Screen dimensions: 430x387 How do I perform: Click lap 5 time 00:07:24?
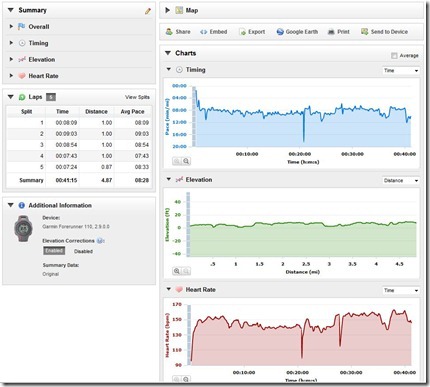[x=66, y=167]
